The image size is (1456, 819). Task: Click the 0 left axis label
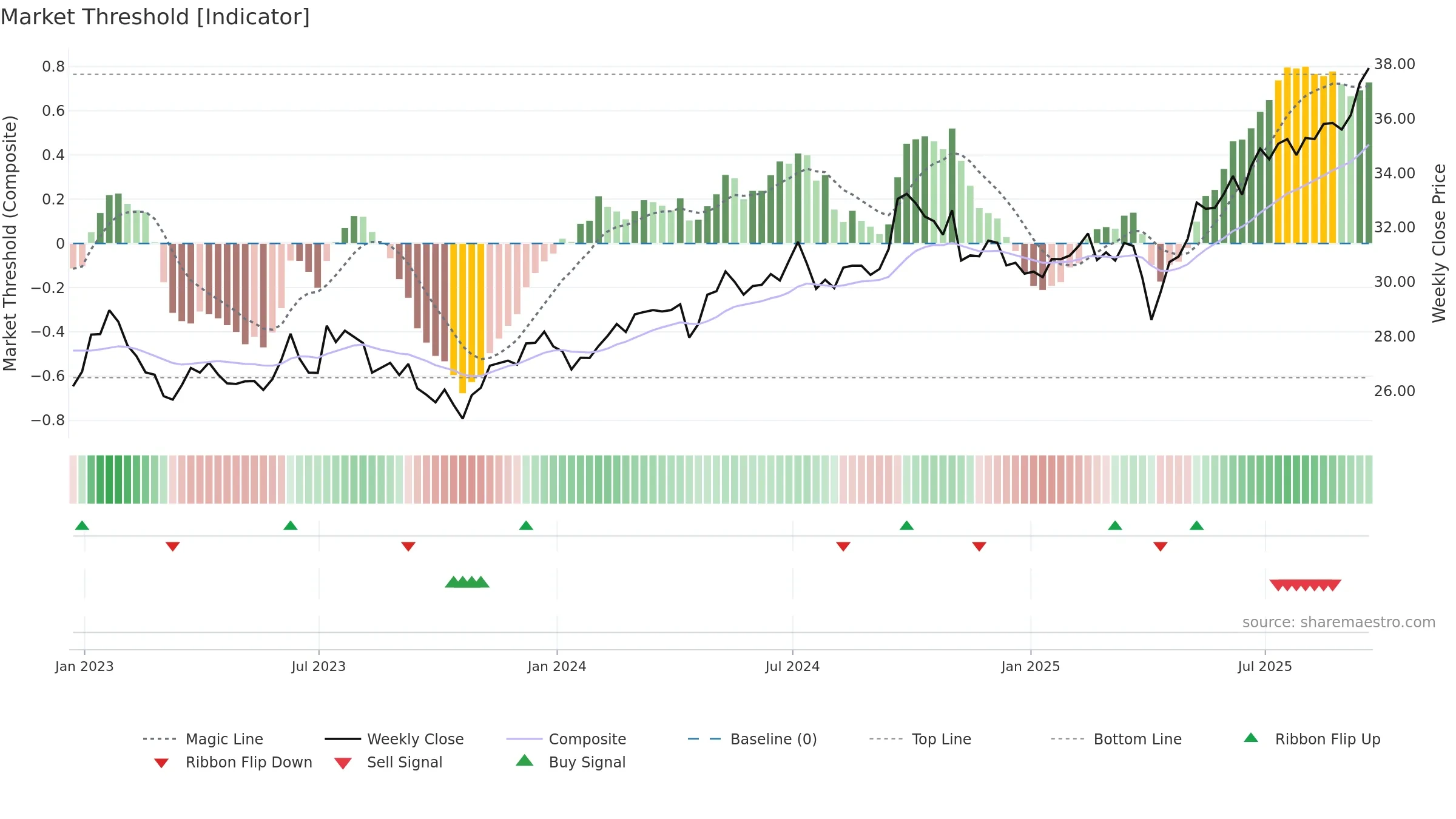(x=60, y=243)
